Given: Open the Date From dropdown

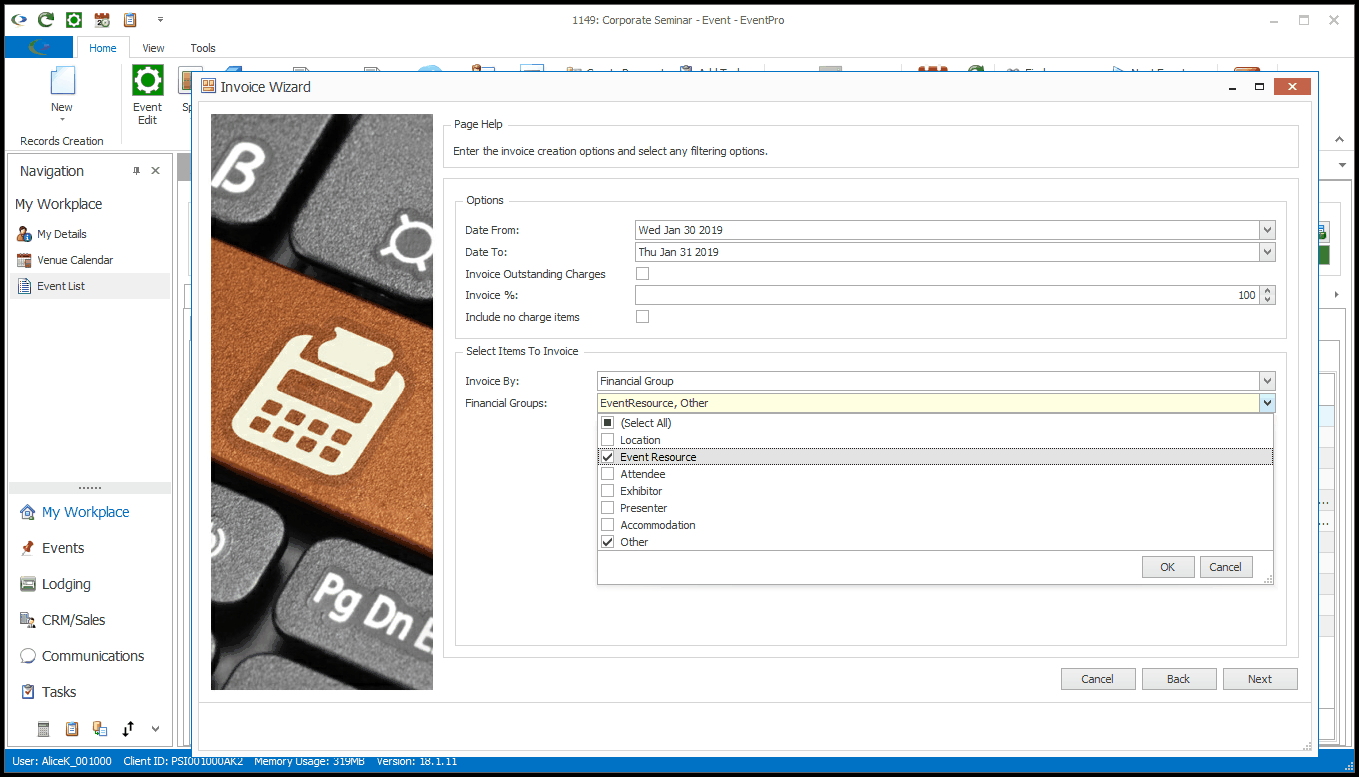Looking at the screenshot, I should 1268,230.
